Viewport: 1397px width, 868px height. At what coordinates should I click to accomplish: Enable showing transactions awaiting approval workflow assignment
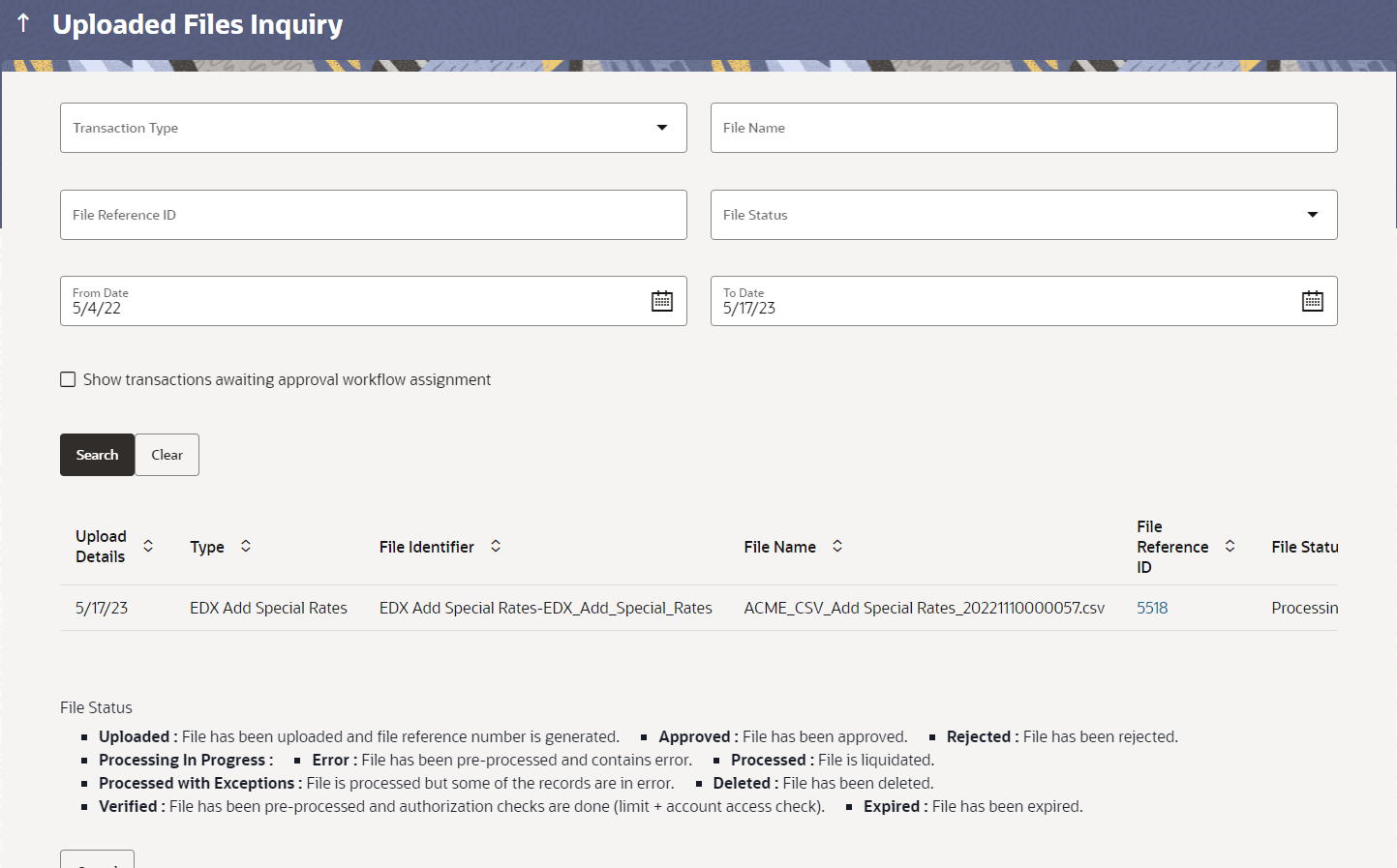(x=68, y=379)
